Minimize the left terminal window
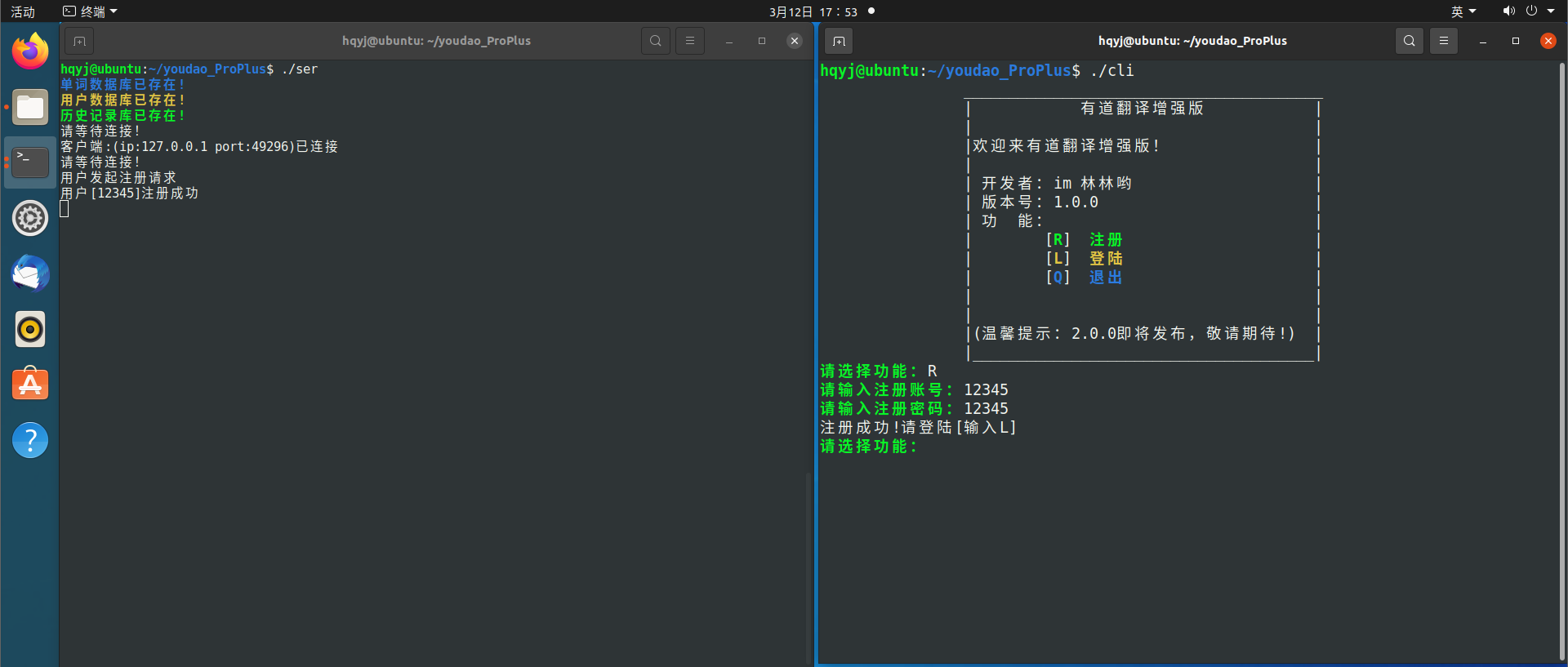1568x667 pixels. point(729,41)
